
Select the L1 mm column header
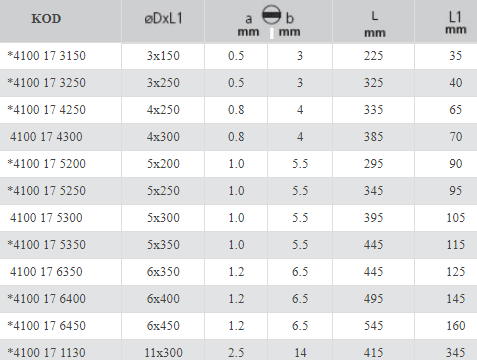point(456,22)
